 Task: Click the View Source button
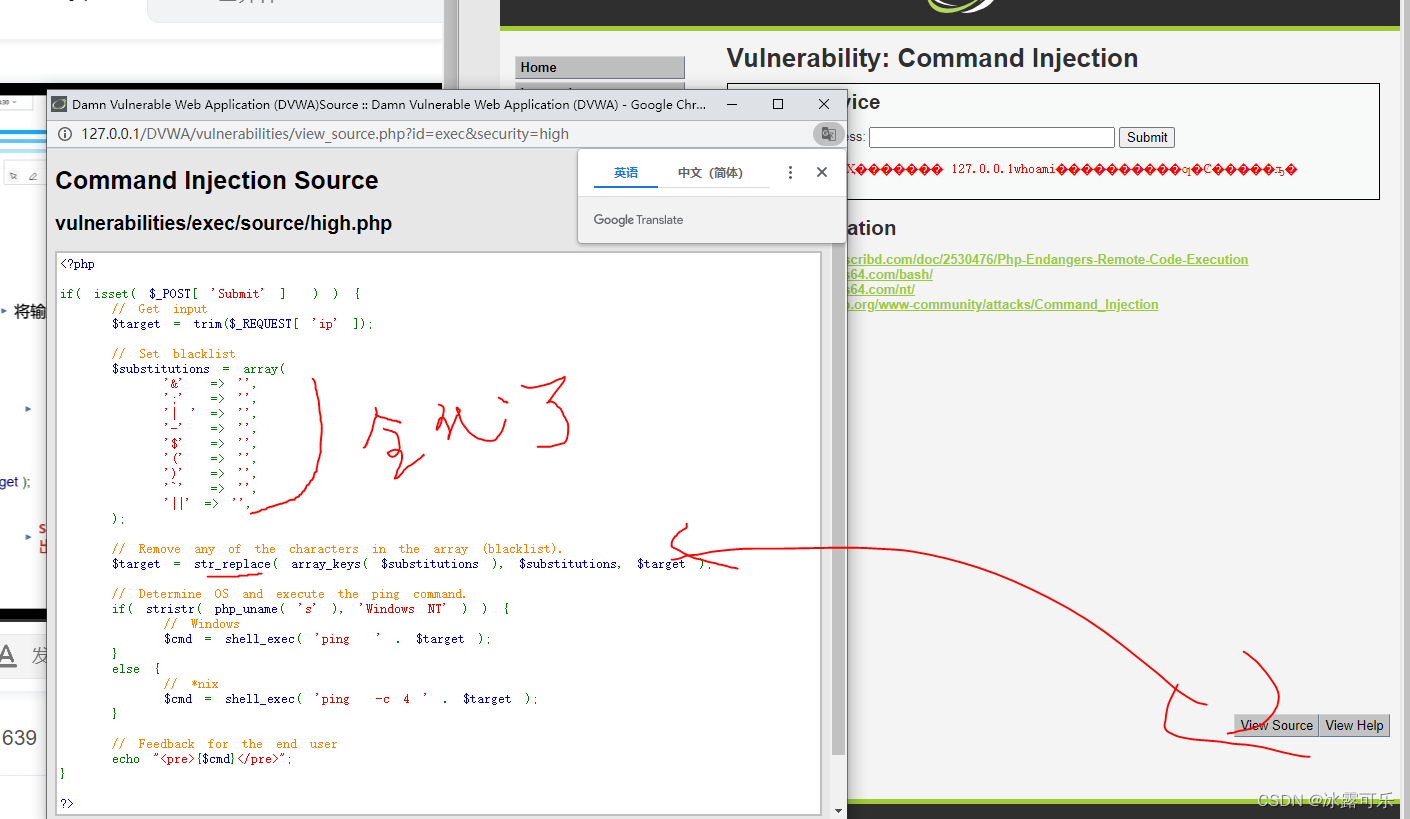pyautogui.click(x=1276, y=725)
